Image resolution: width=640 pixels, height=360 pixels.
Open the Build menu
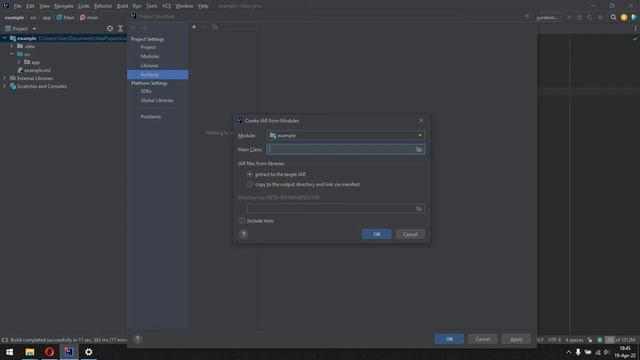pos(122,6)
